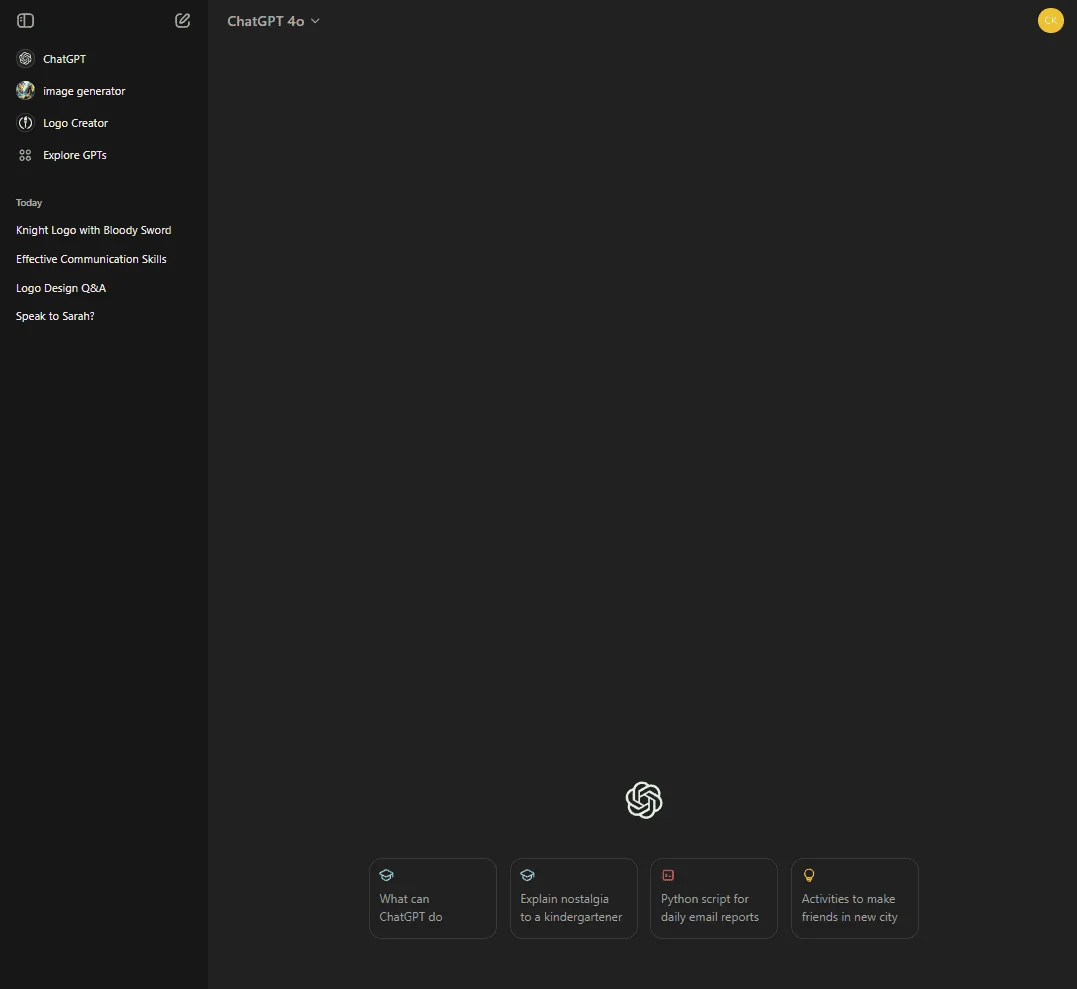Choose the 'What can ChatGPT do' suggestion
This screenshot has width=1077, height=989.
433,898
